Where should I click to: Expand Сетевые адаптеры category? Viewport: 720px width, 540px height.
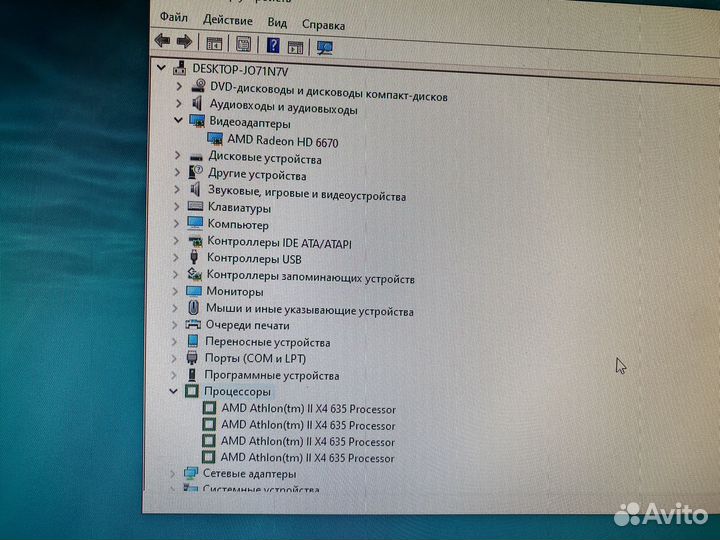pyautogui.click(x=172, y=473)
